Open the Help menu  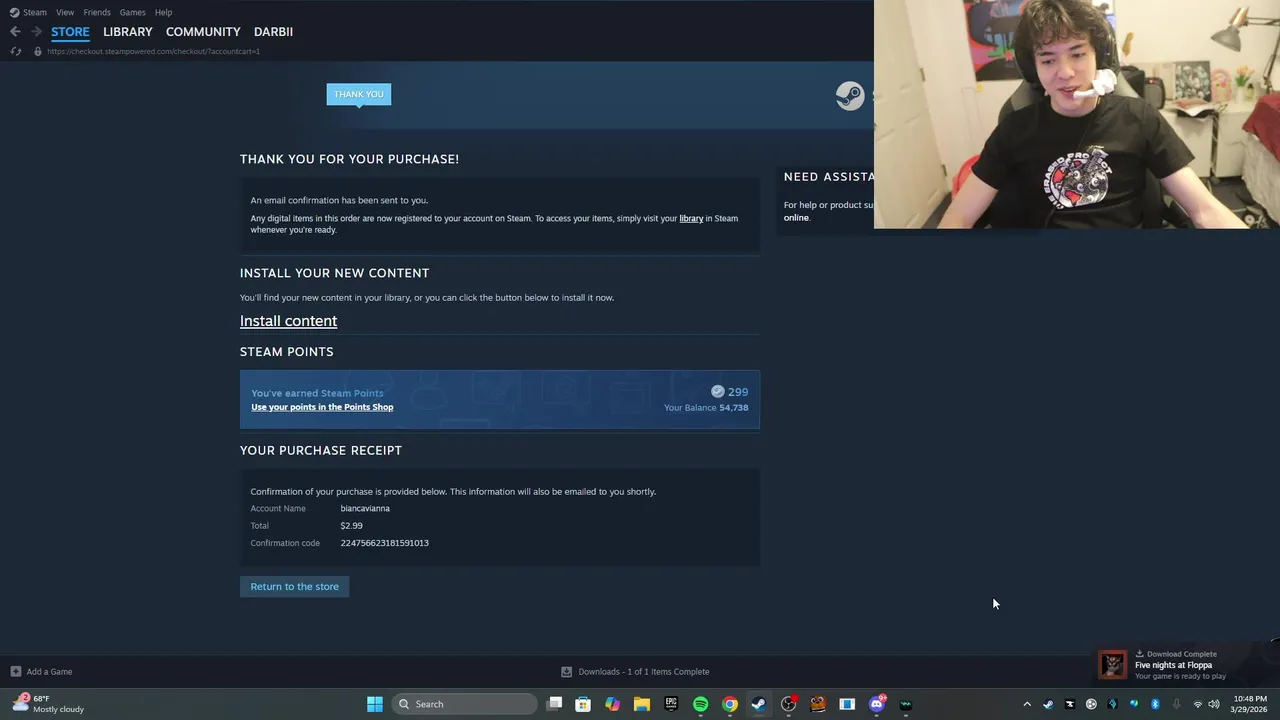click(163, 12)
